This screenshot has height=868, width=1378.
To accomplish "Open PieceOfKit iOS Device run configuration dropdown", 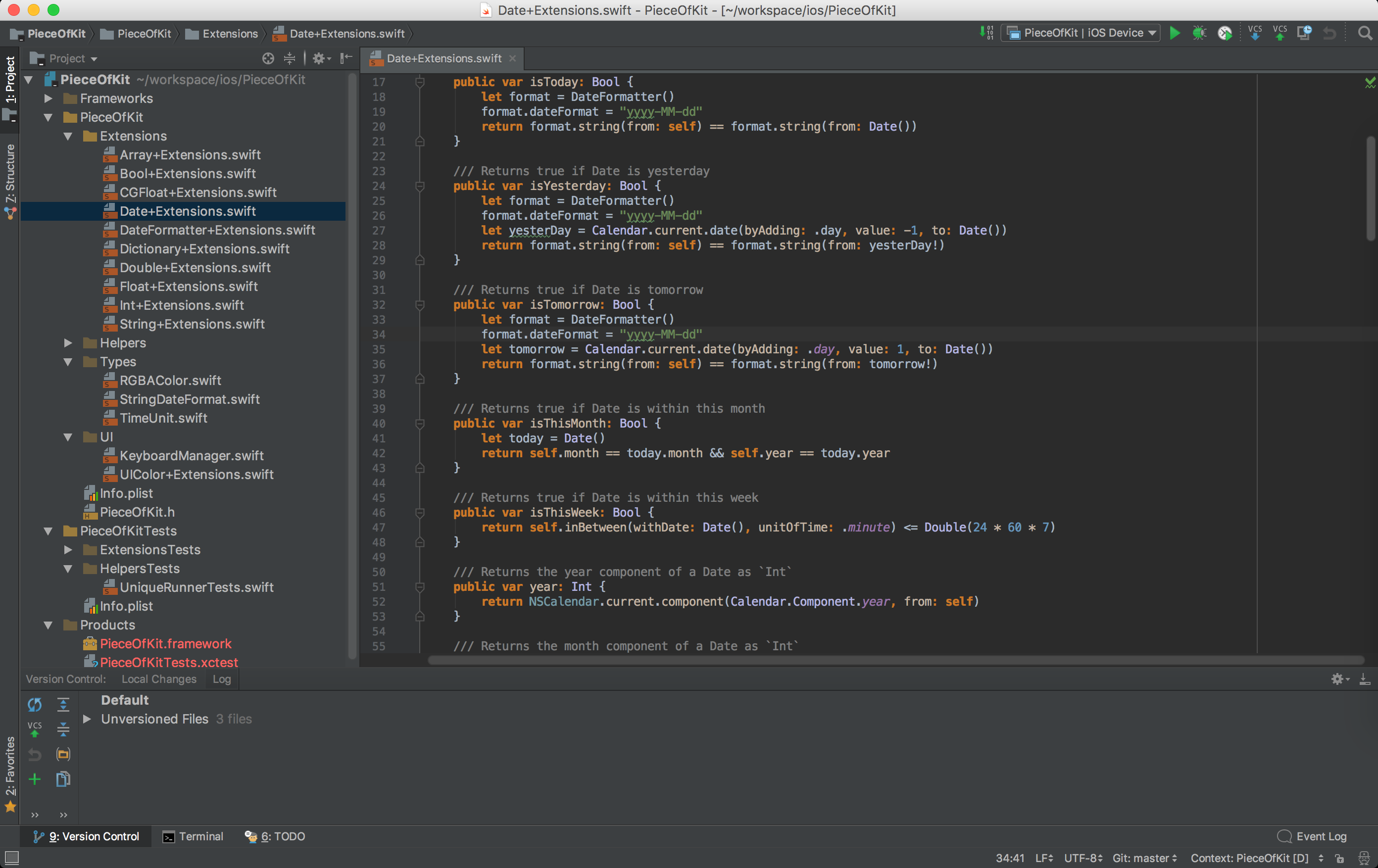I will pyautogui.click(x=1083, y=33).
